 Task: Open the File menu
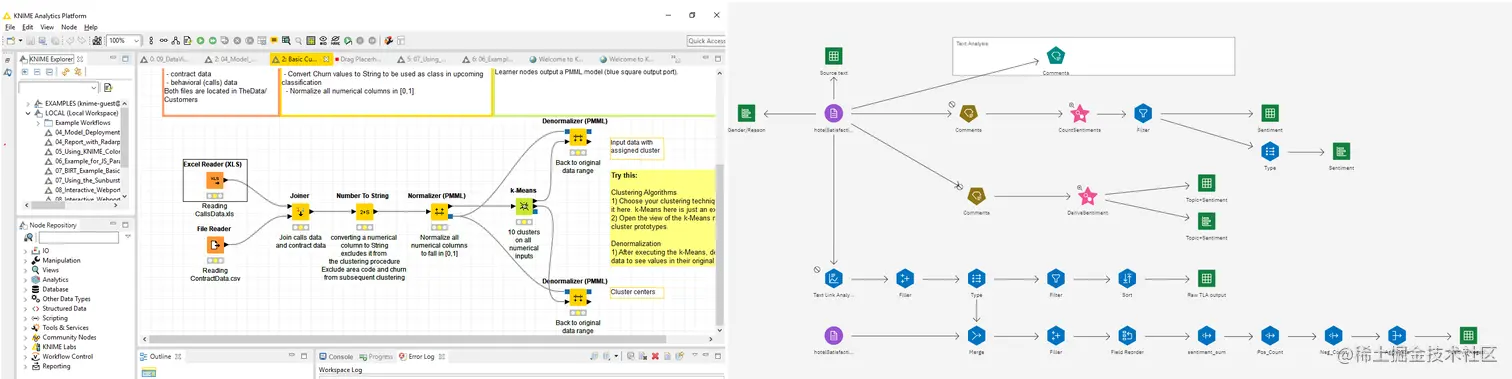10,27
